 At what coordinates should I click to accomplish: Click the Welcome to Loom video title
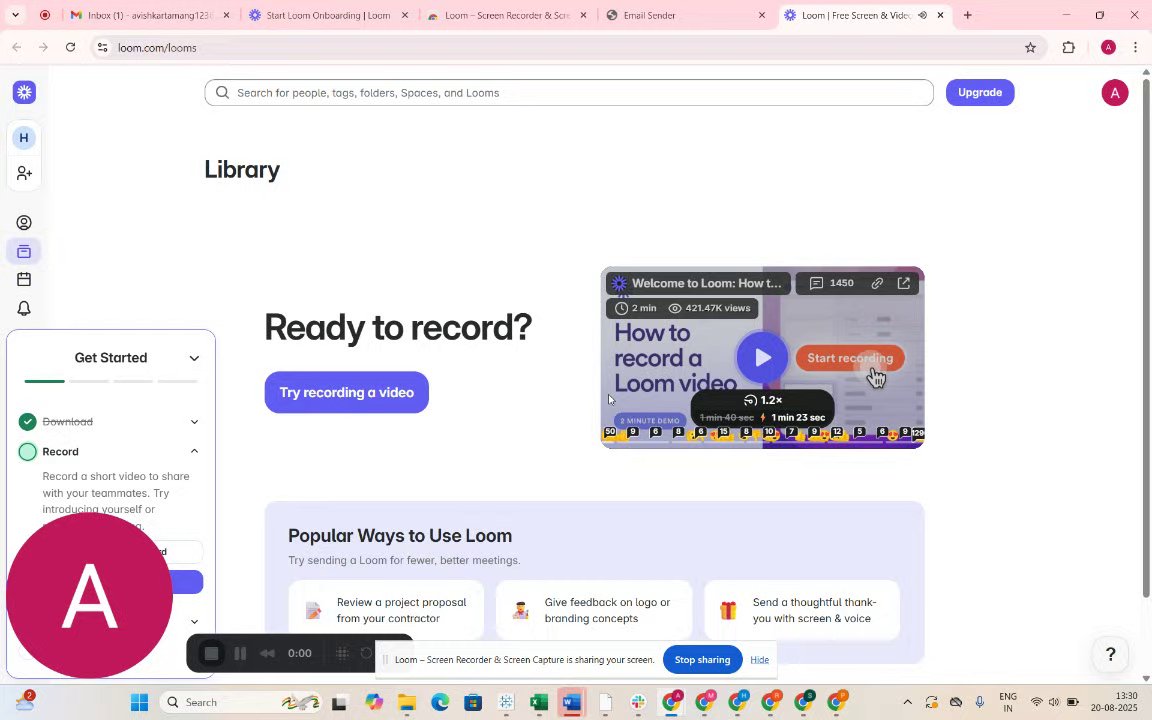point(707,283)
